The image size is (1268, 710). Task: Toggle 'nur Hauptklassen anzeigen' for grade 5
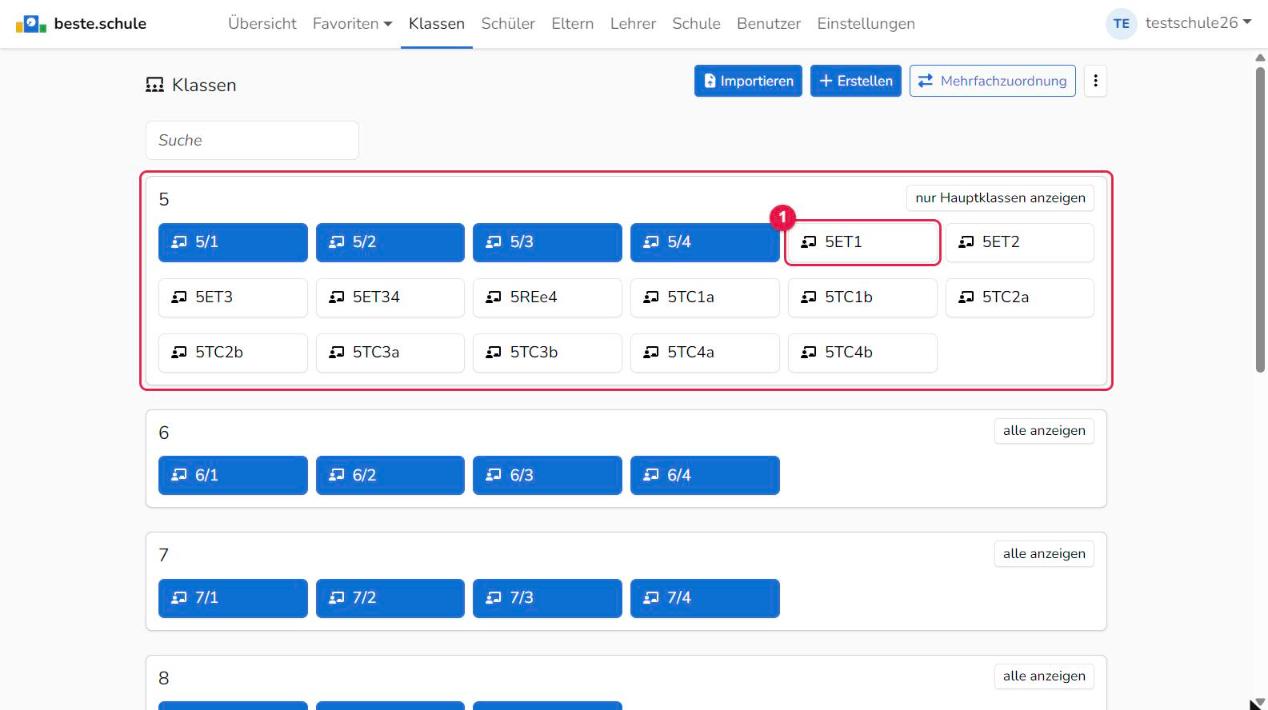[x=1000, y=198]
